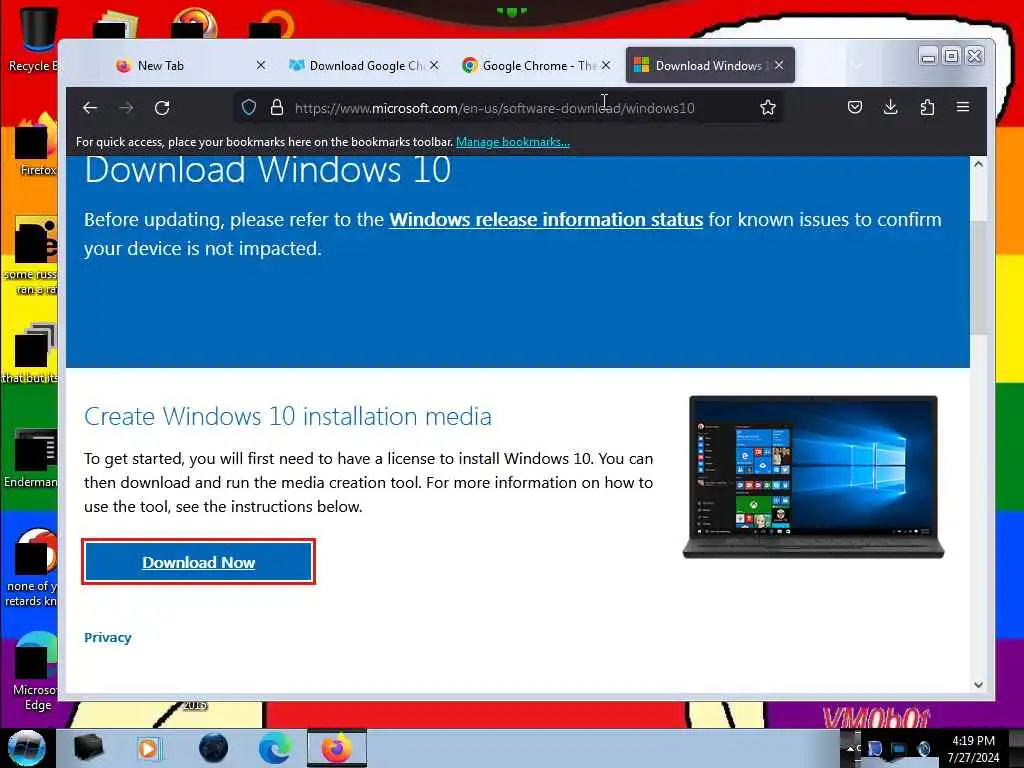Bookmark this page with the star
The height and width of the screenshot is (768, 1024).
(x=768, y=107)
